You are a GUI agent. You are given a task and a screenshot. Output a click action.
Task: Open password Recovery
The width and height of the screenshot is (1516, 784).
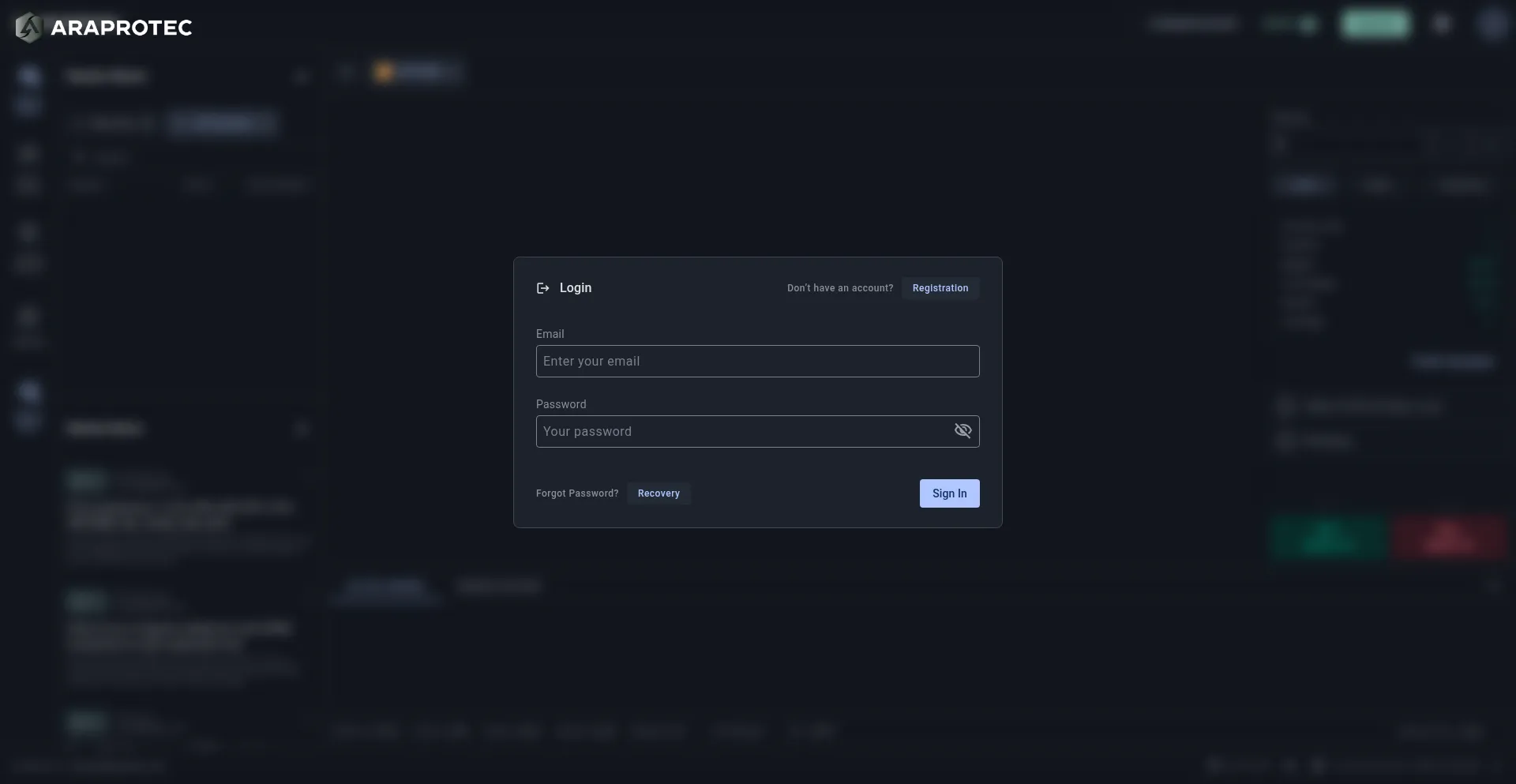click(x=659, y=493)
